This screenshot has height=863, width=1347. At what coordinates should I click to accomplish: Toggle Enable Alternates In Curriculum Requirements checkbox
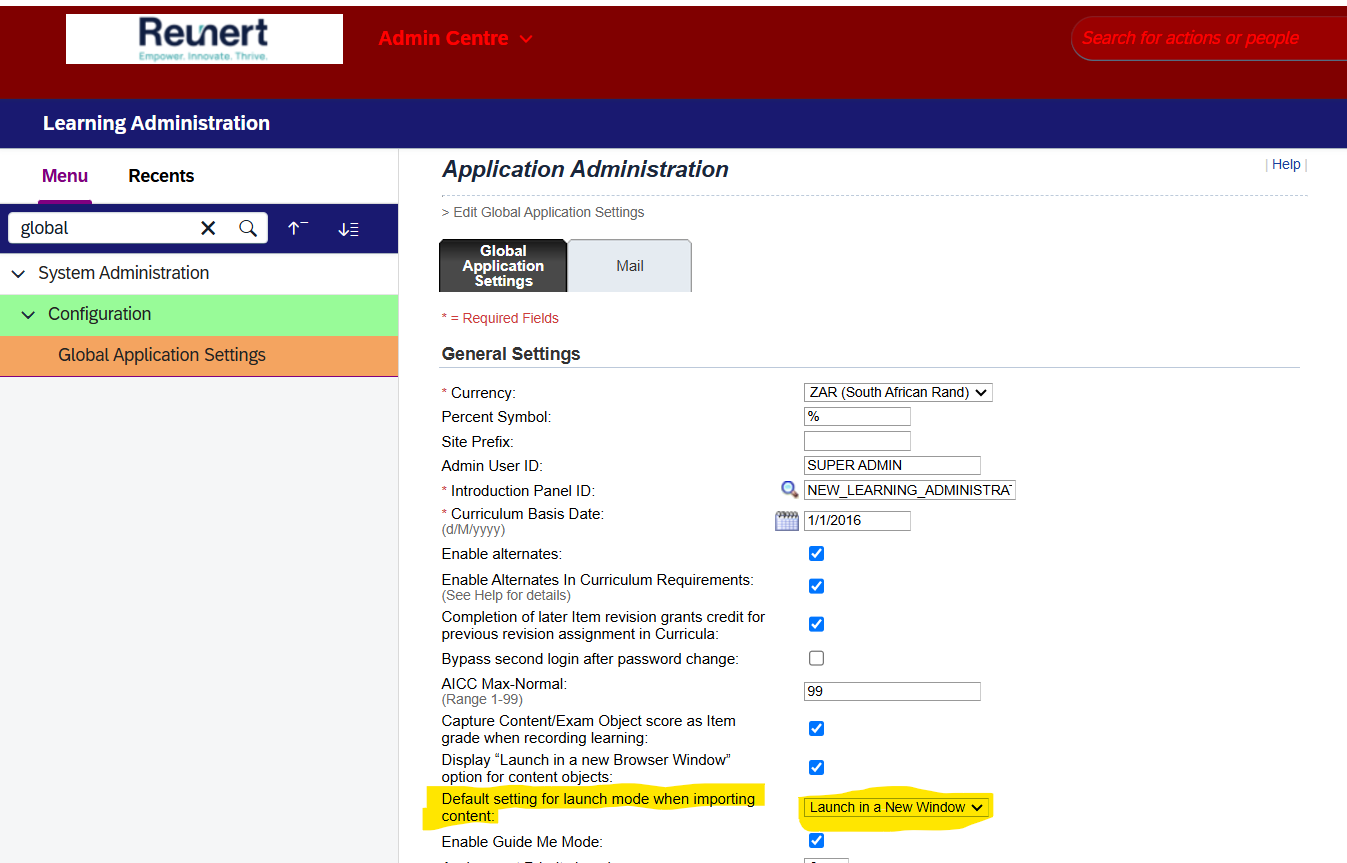(x=816, y=586)
